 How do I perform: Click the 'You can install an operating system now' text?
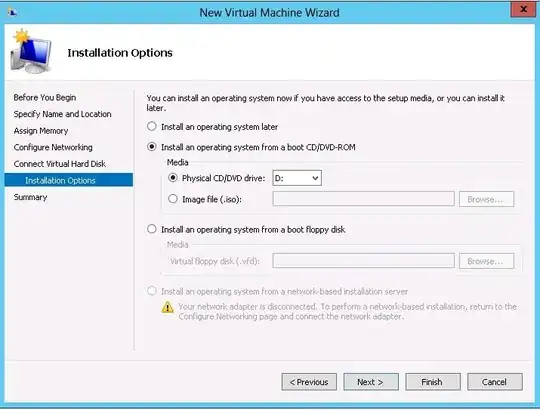point(326,103)
